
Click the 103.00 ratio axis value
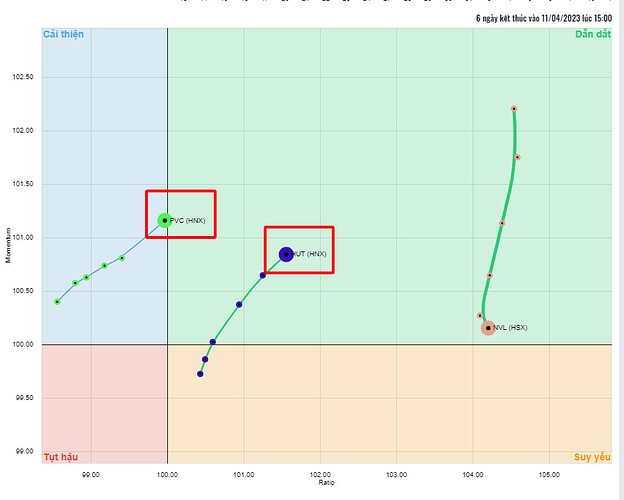(x=397, y=475)
